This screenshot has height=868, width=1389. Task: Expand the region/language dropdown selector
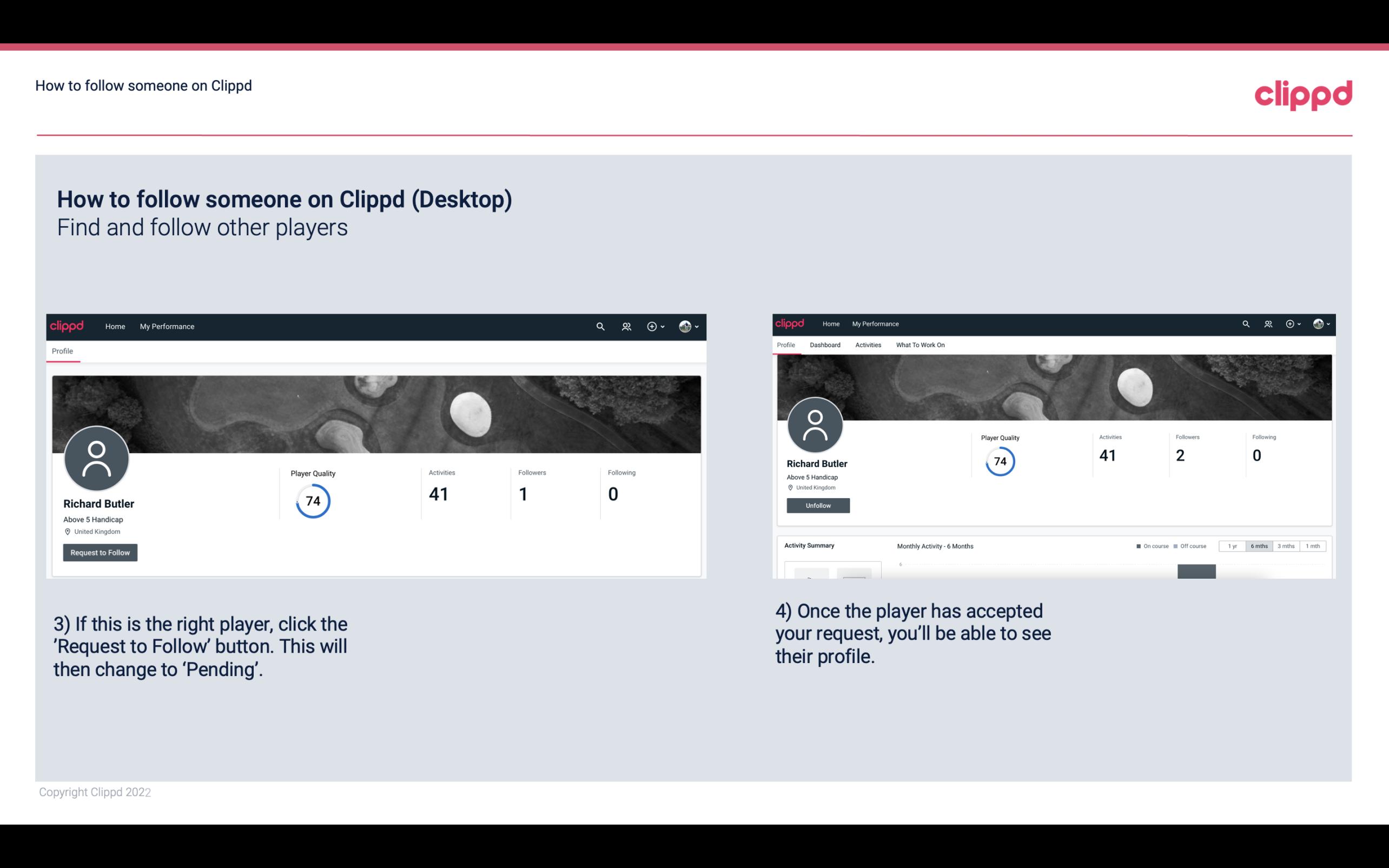(689, 327)
